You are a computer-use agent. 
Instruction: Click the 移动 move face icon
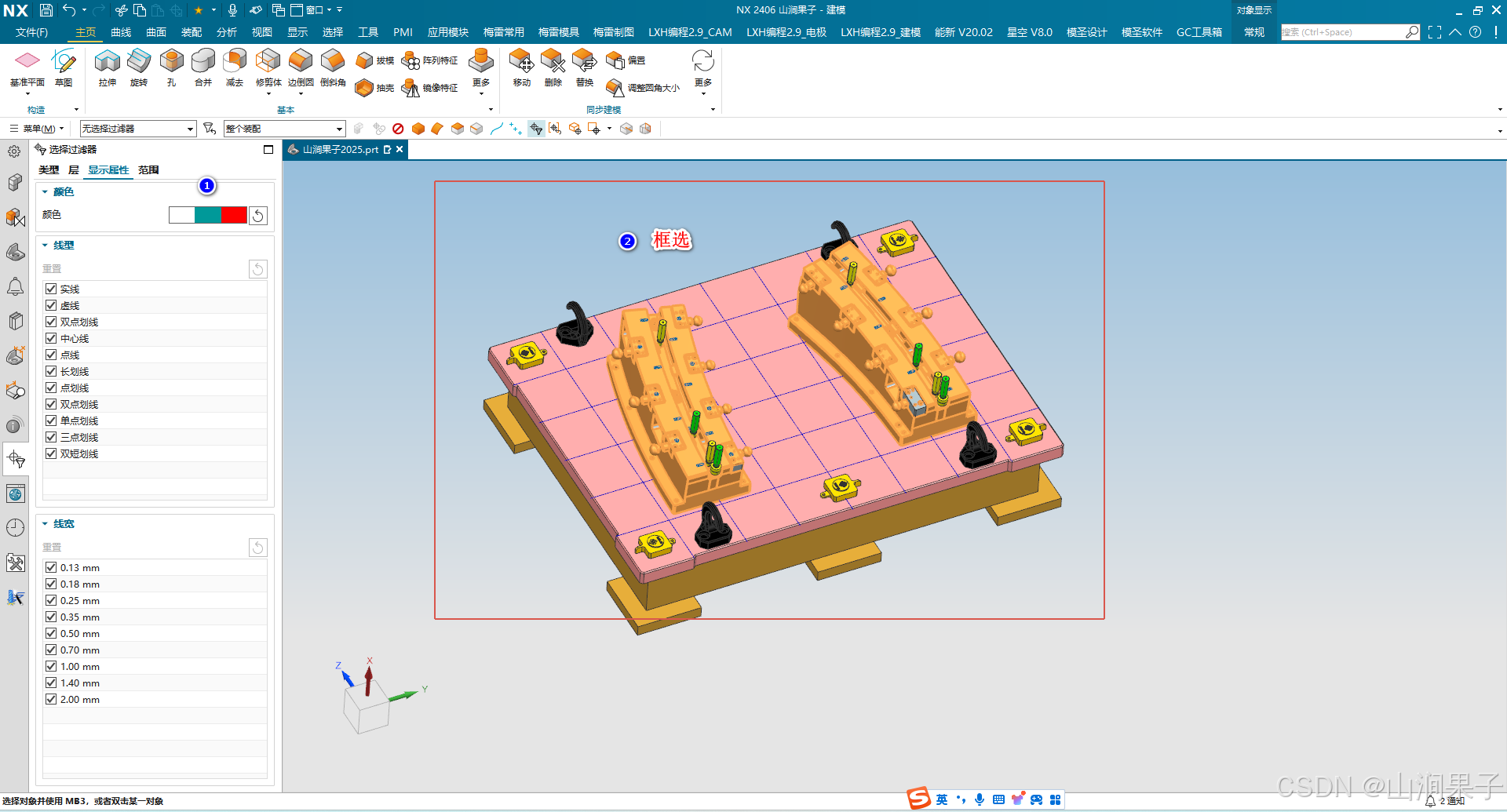pos(521,61)
